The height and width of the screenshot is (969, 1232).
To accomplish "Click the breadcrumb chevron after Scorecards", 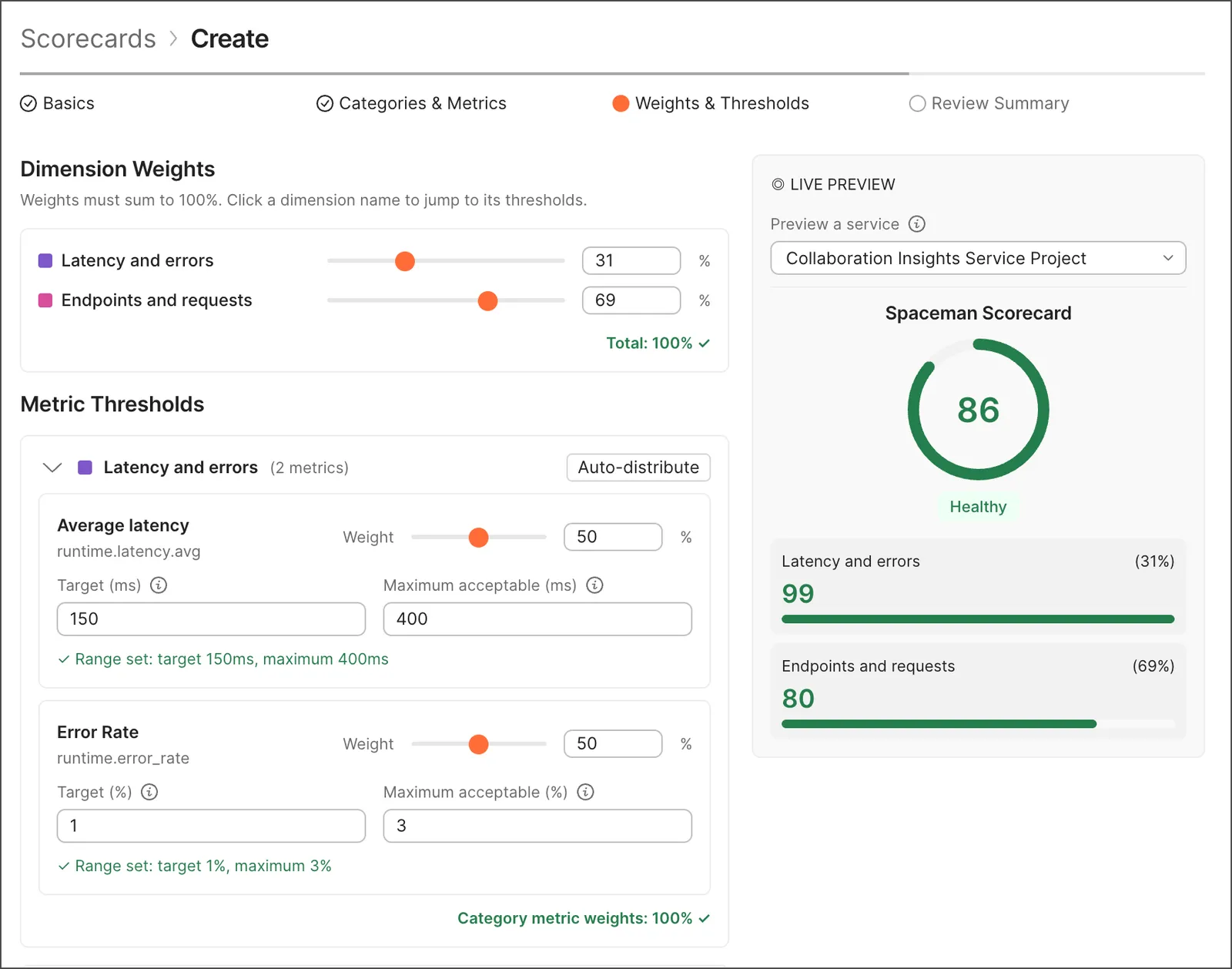I will [173, 39].
